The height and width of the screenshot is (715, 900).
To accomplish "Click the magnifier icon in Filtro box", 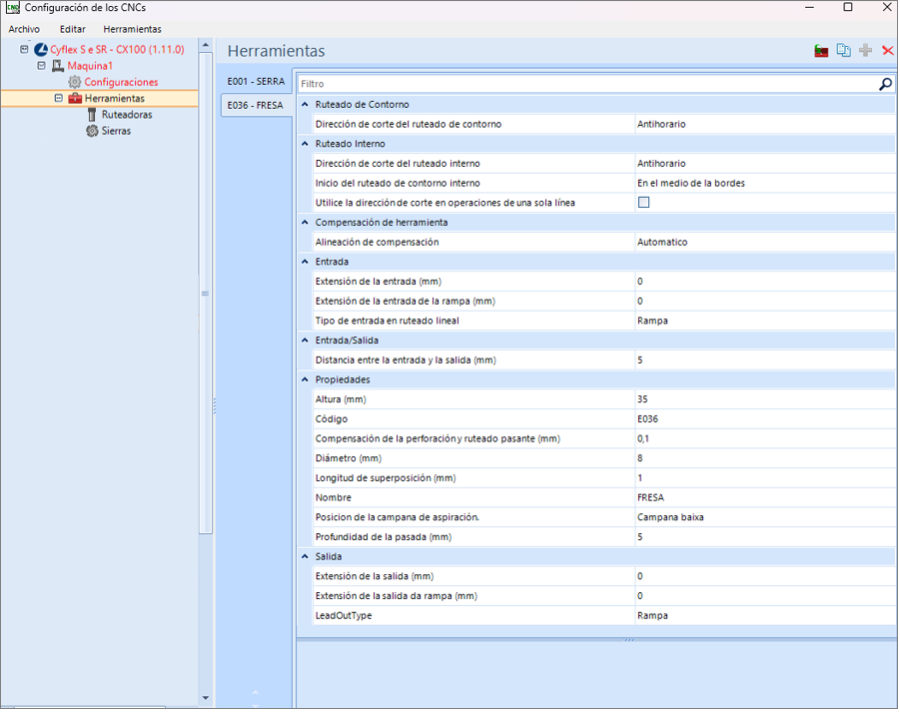I will point(885,84).
